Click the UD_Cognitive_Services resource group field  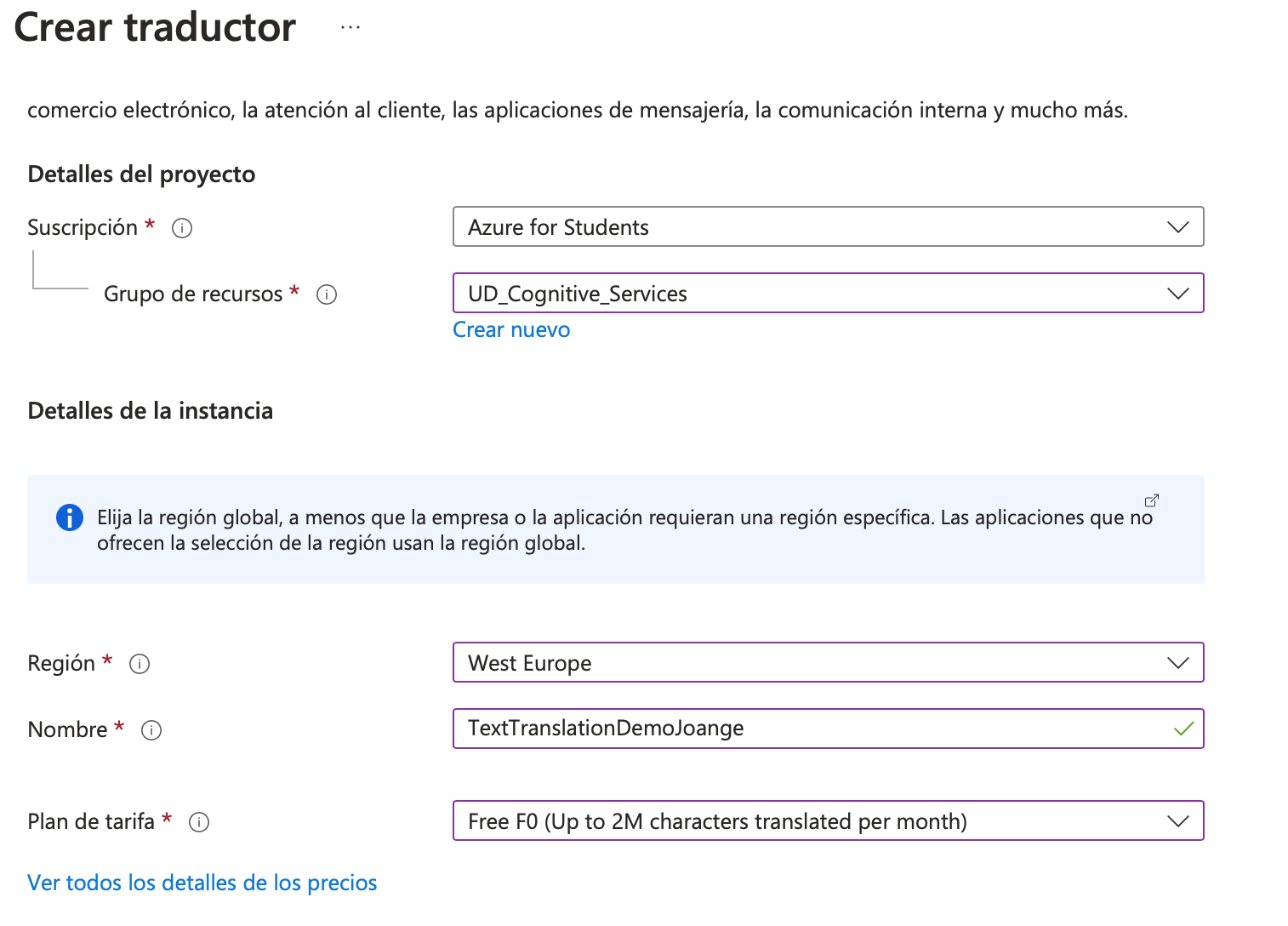(766, 293)
